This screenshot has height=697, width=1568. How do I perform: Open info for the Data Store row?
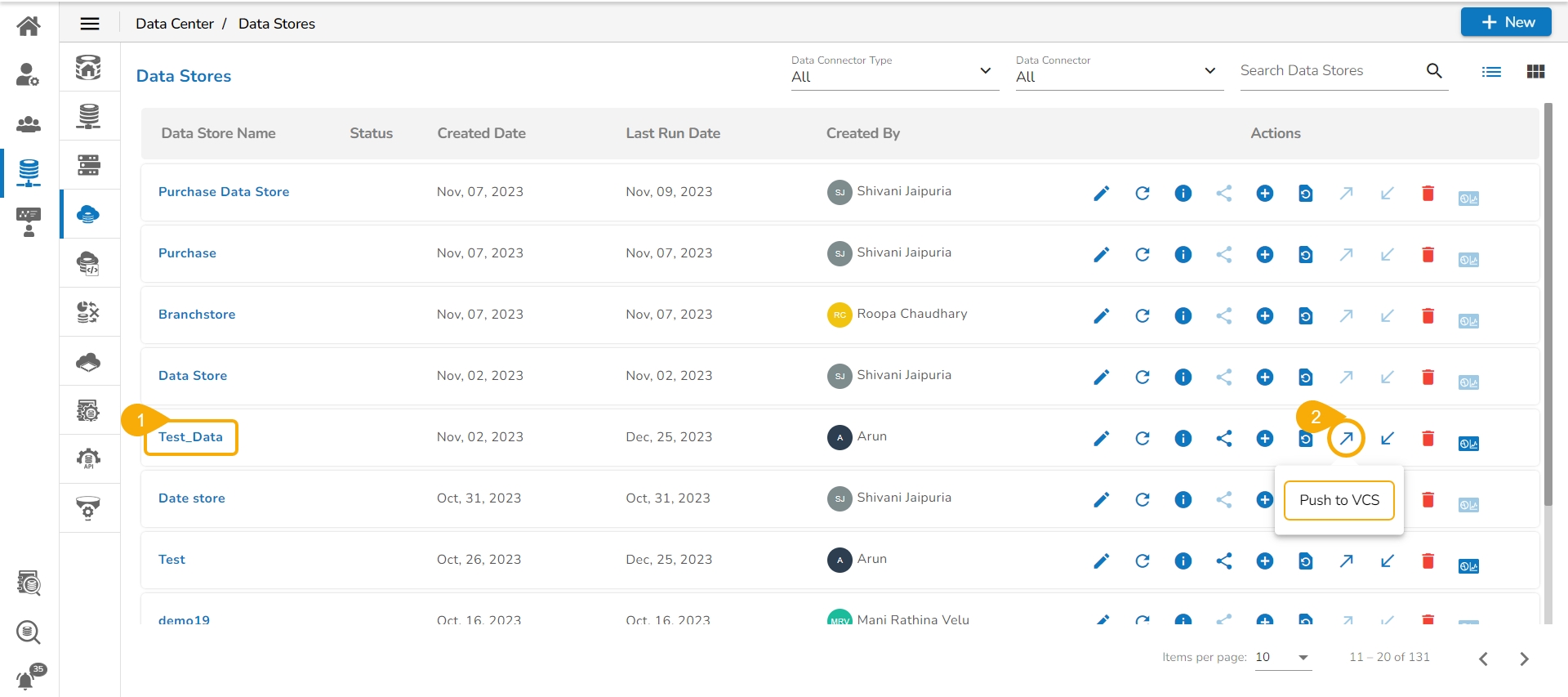click(x=1183, y=378)
